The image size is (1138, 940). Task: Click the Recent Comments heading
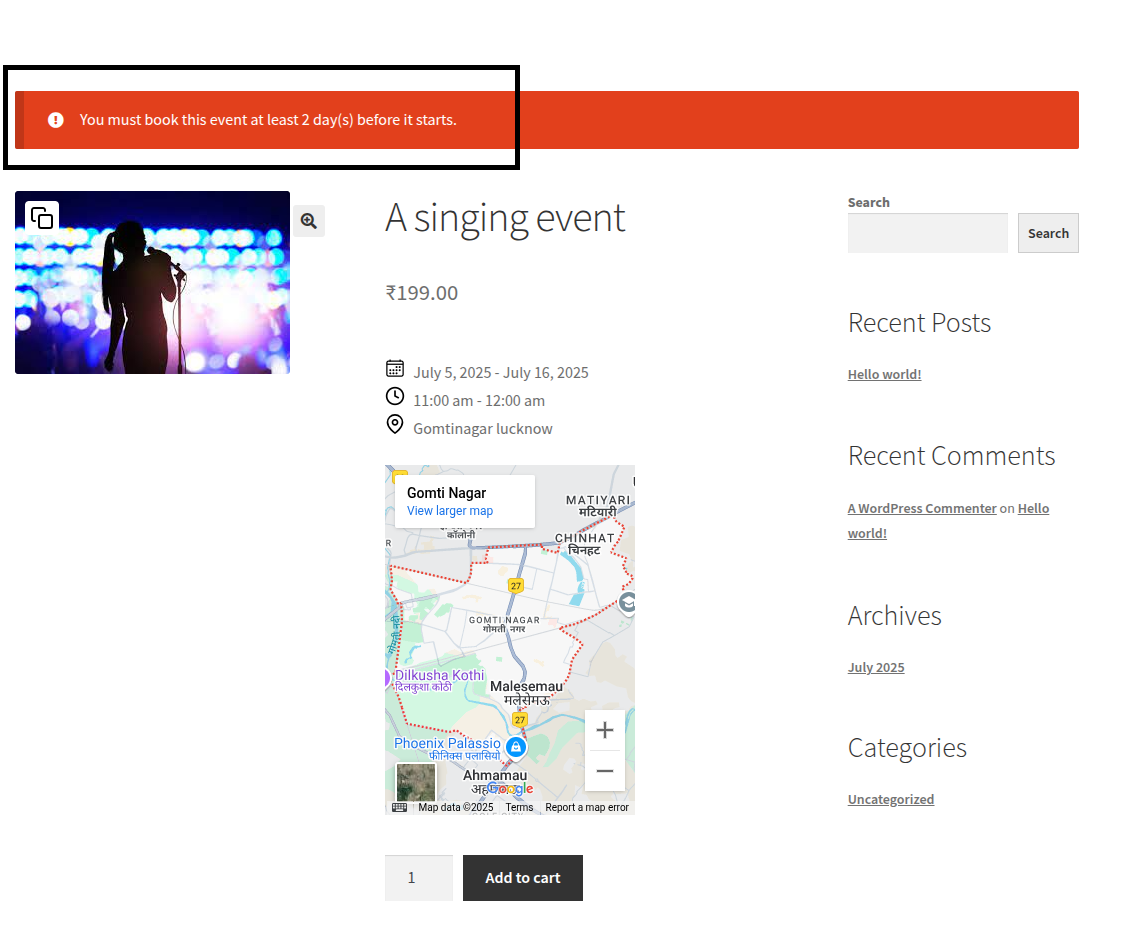[x=951, y=456]
